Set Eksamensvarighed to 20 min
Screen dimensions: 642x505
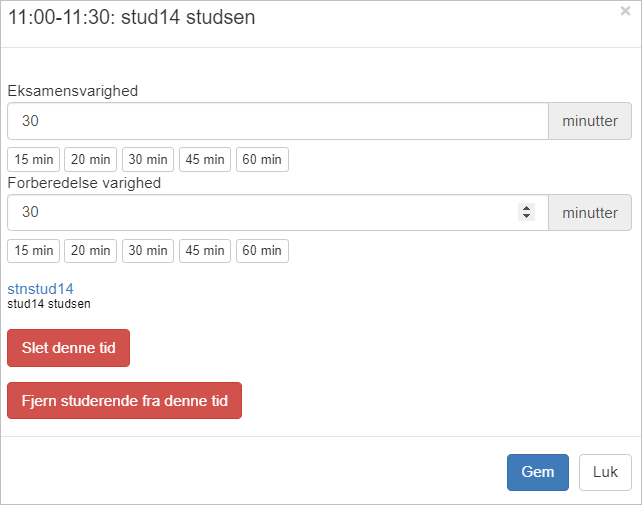[90, 159]
